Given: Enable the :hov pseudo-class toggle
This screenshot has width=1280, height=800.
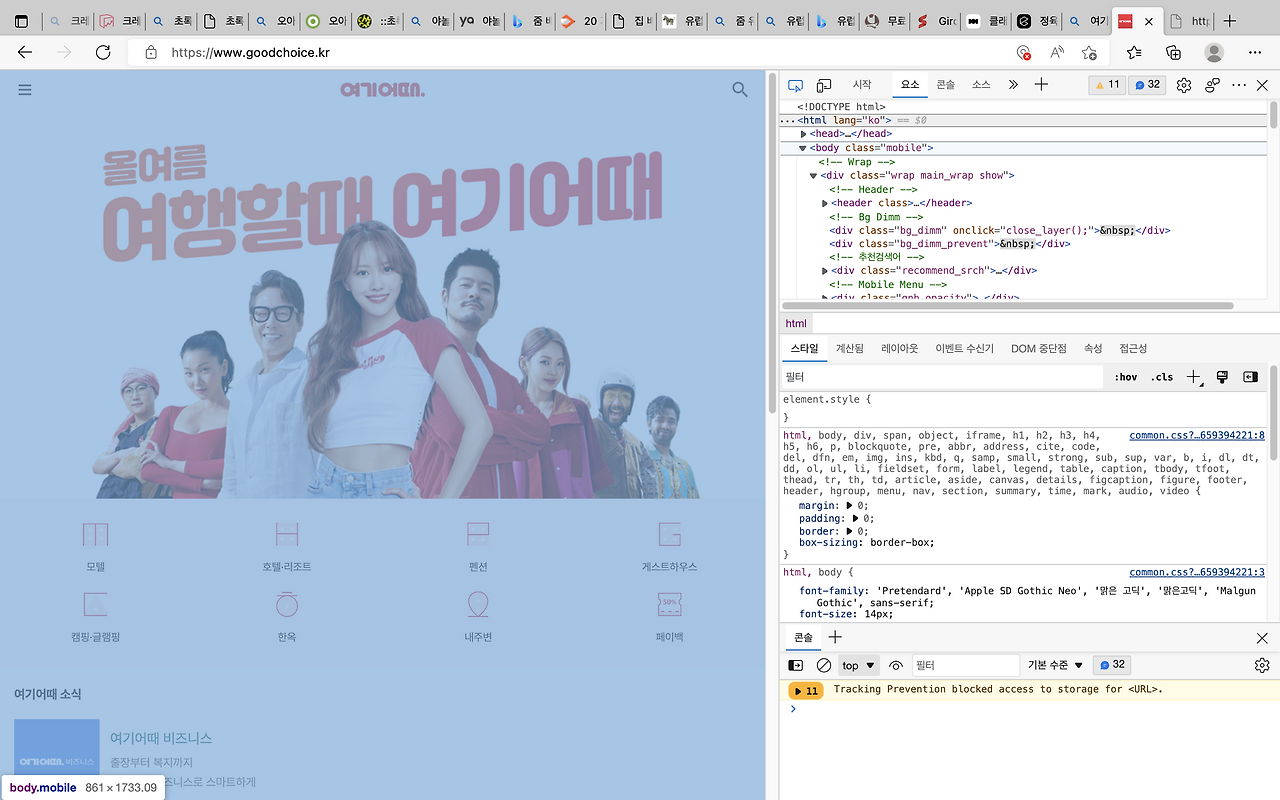Looking at the screenshot, I should point(1126,377).
